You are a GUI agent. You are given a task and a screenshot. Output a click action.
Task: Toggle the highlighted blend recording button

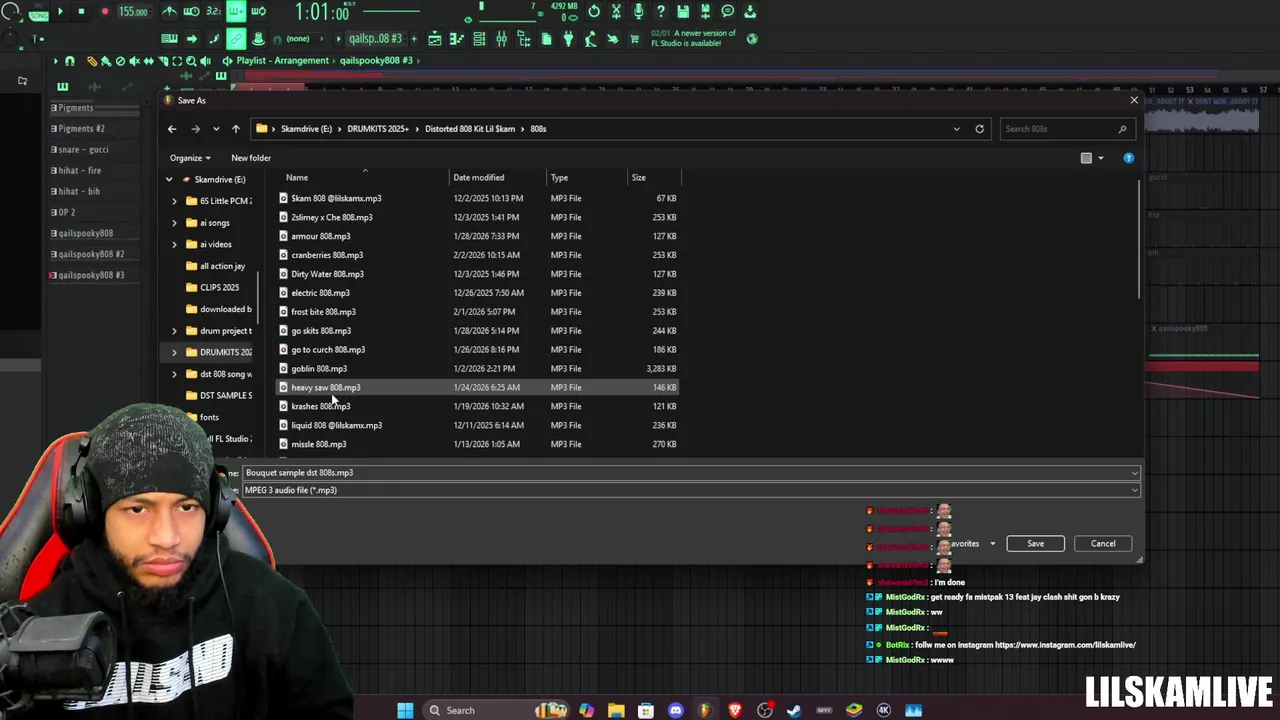pyautogui.click(x=236, y=12)
